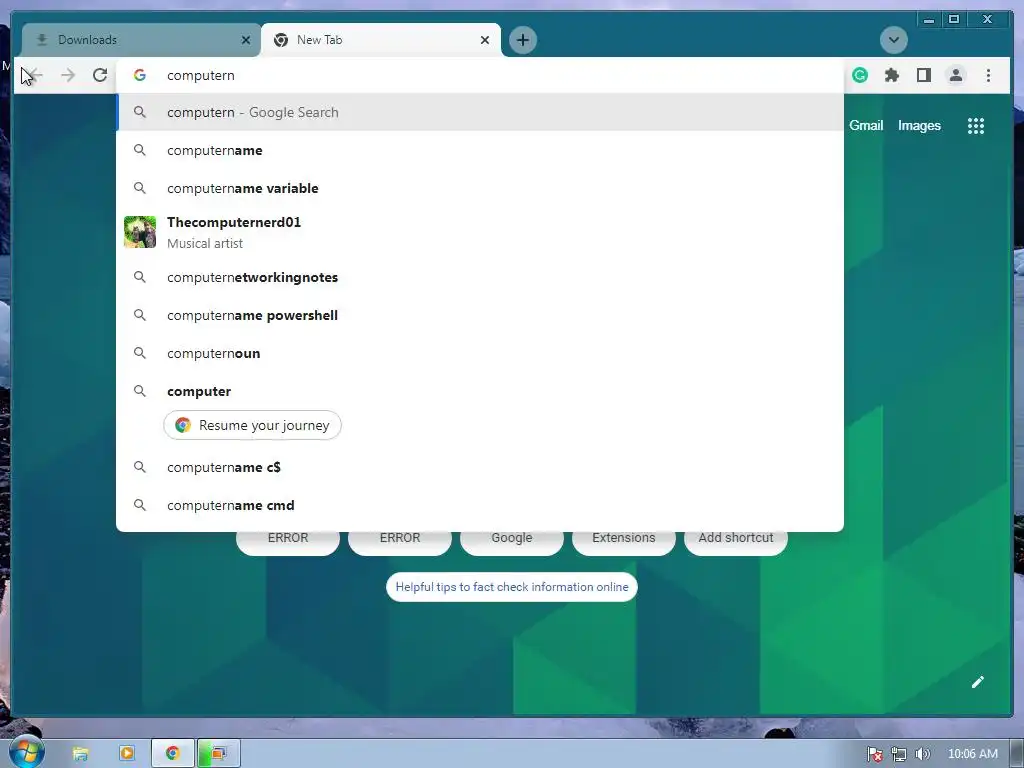Viewport: 1024px width, 768px height.
Task: Choose the 'computername' suggestion
Action: (480, 150)
